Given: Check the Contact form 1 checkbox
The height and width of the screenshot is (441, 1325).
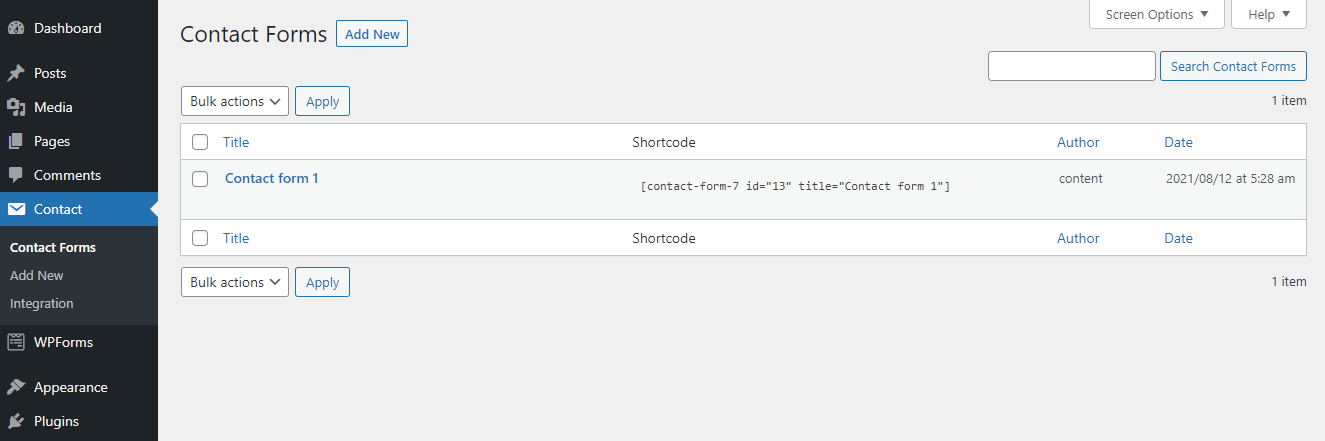Looking at the screenshot, I should pos(200,179).
